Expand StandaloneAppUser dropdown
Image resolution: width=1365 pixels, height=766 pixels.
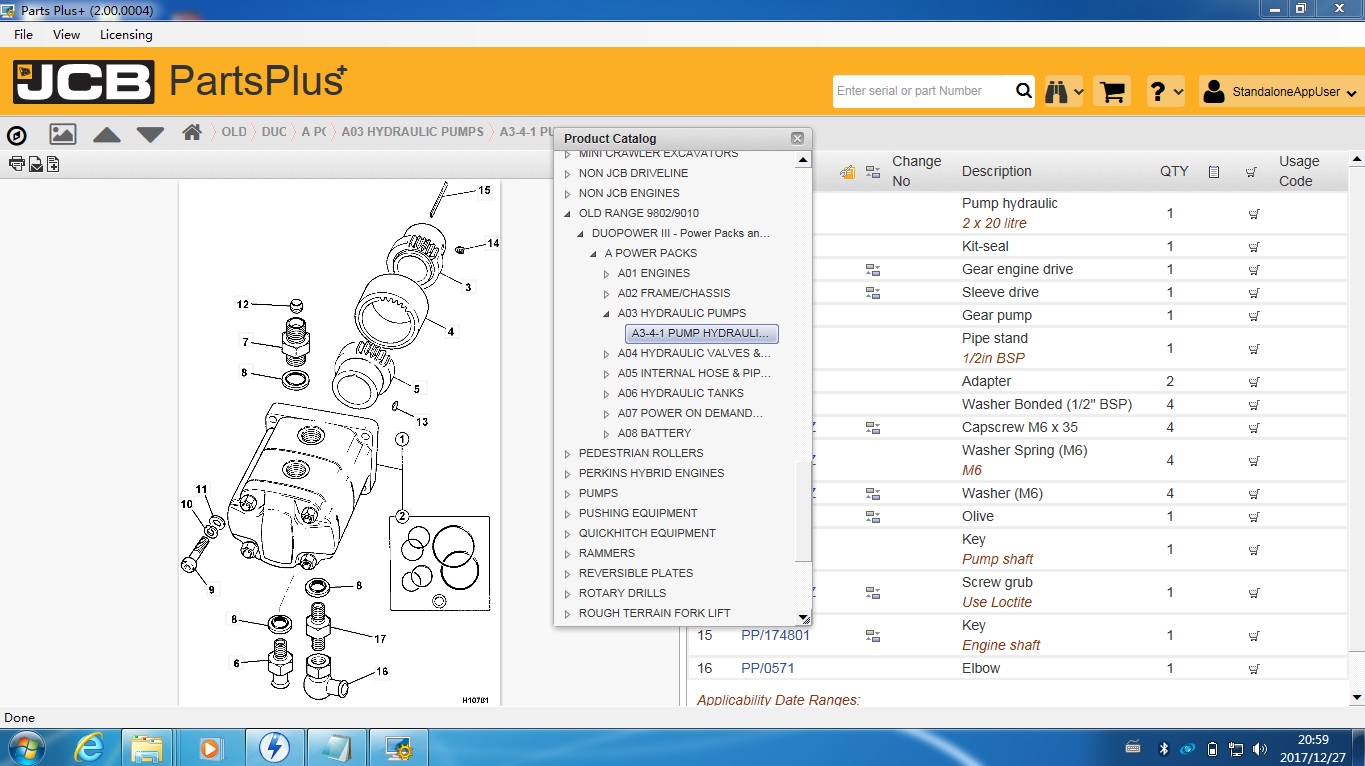[1352, 93]
